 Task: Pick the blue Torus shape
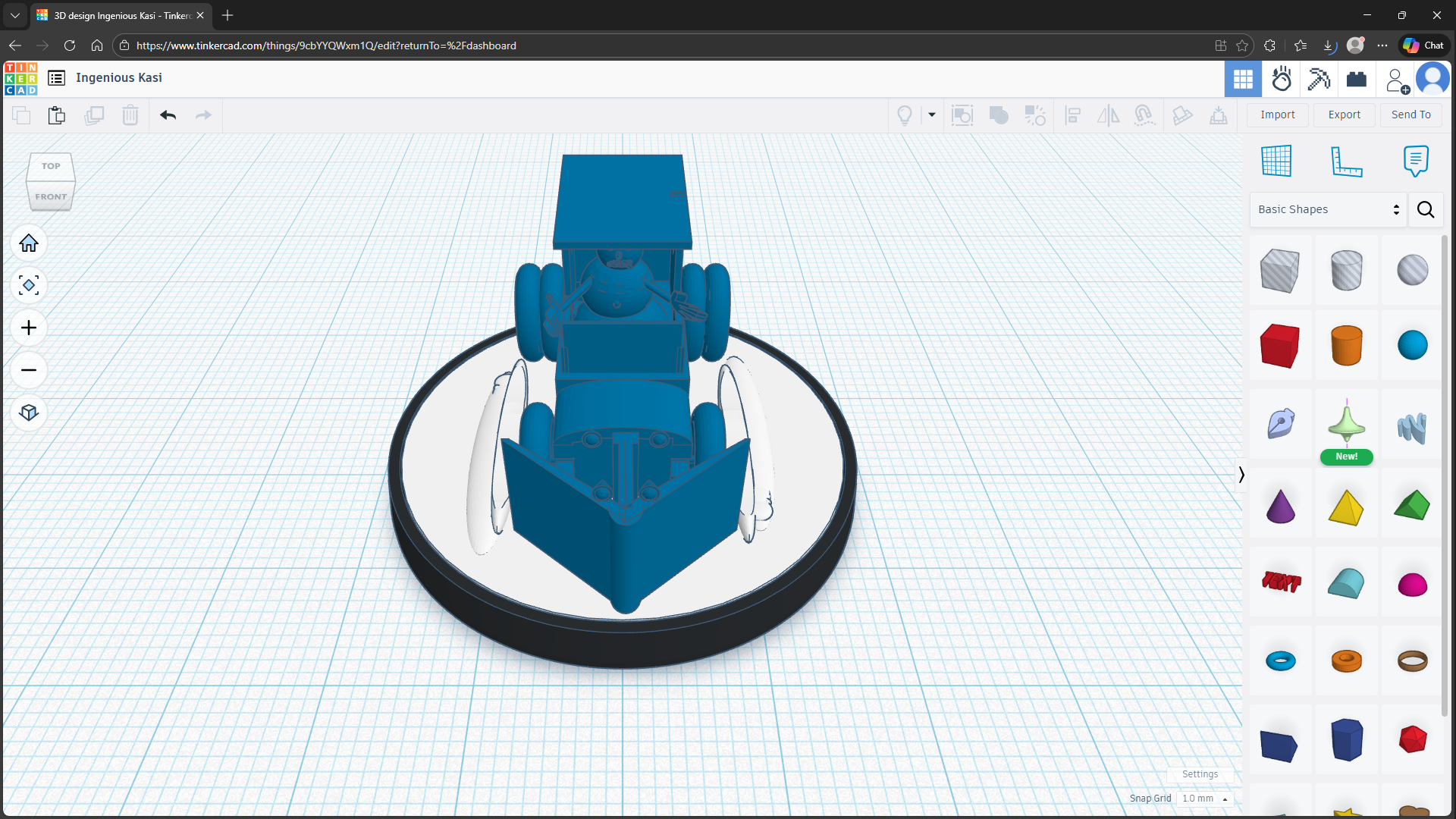tap(1281, 661)
